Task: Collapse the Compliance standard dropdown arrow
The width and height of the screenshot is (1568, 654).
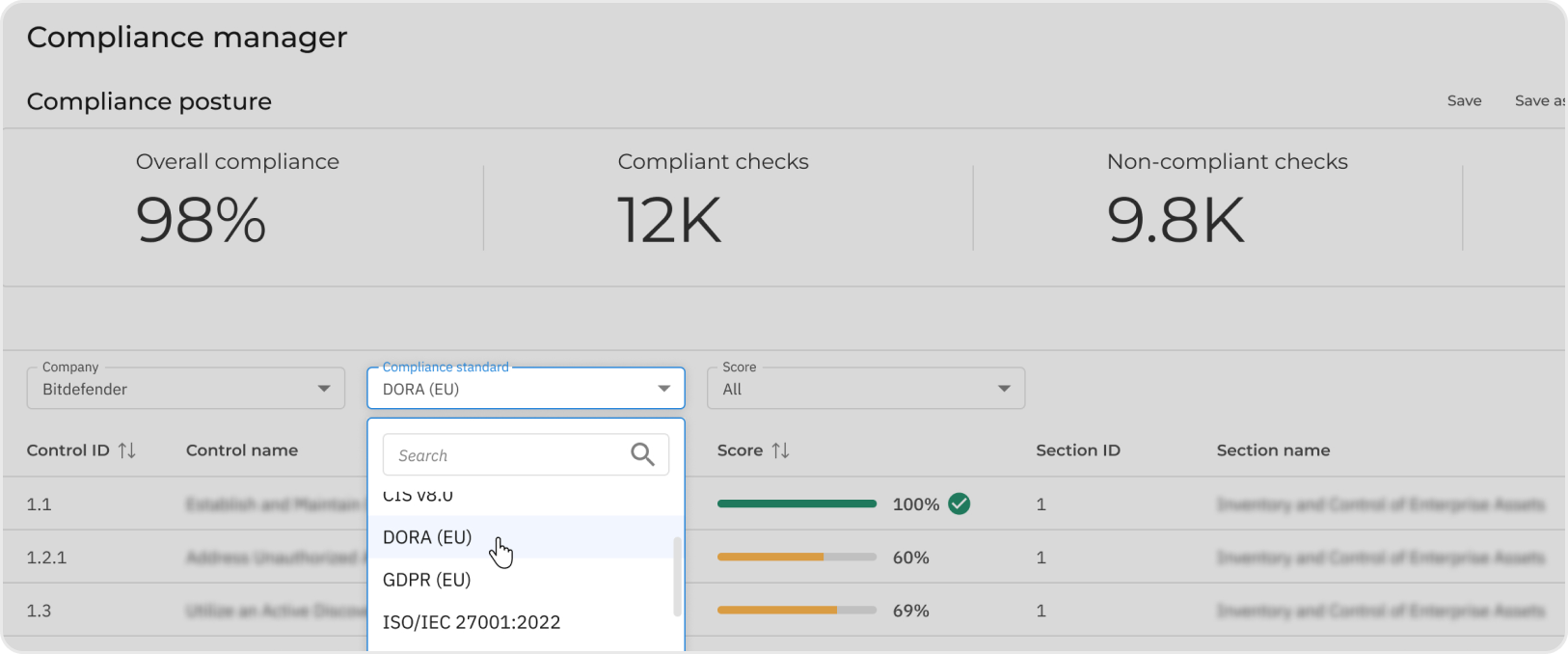Action: [663, 389]
